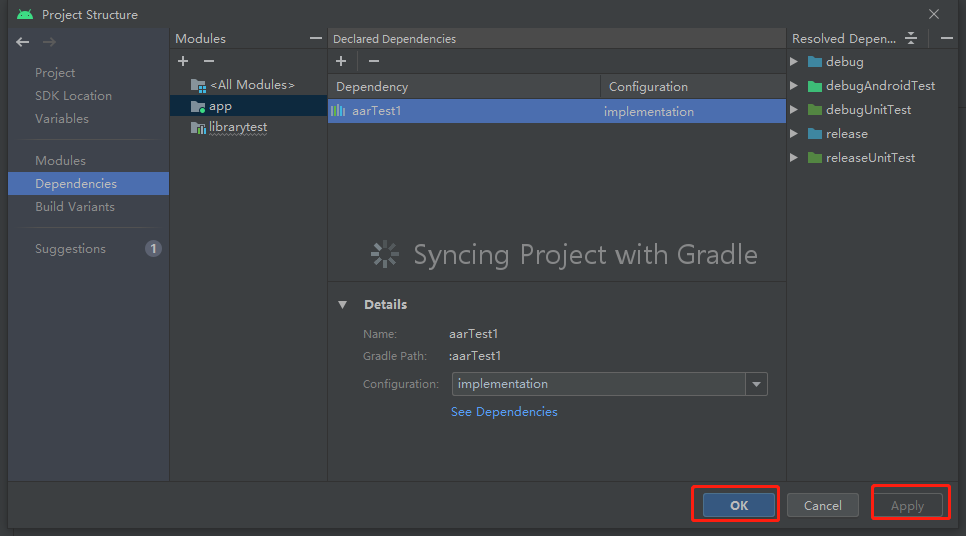966x536 pixels.
Task: Collapse the Modules panel
Action: pyautogui.click(x=315, y=38)
